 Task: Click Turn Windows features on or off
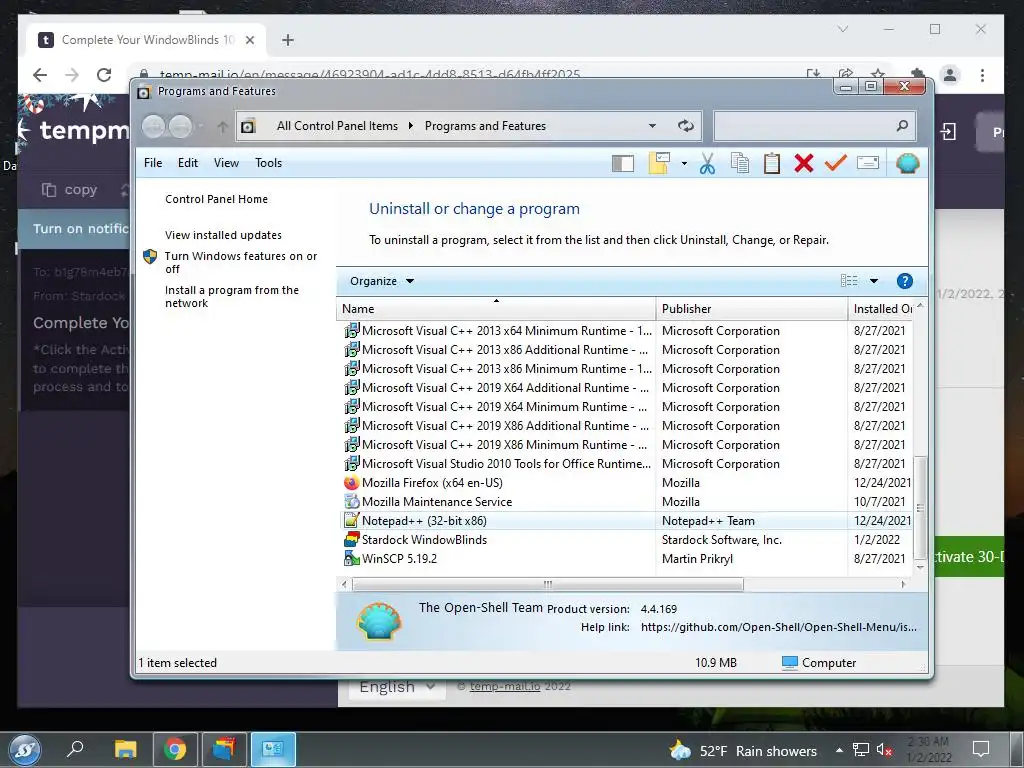(x=240, y=263)
